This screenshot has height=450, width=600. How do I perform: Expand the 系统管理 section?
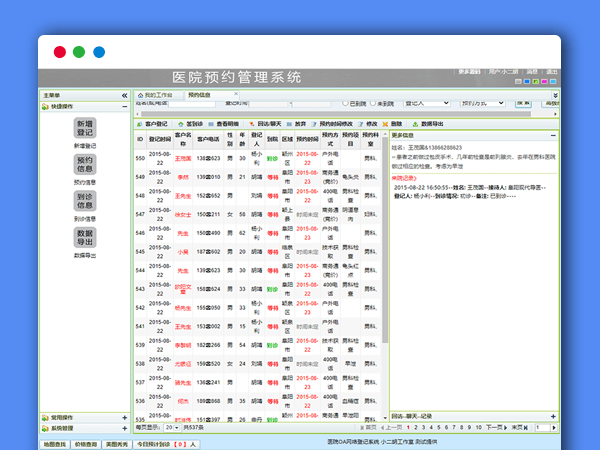[x=124, y=427]
